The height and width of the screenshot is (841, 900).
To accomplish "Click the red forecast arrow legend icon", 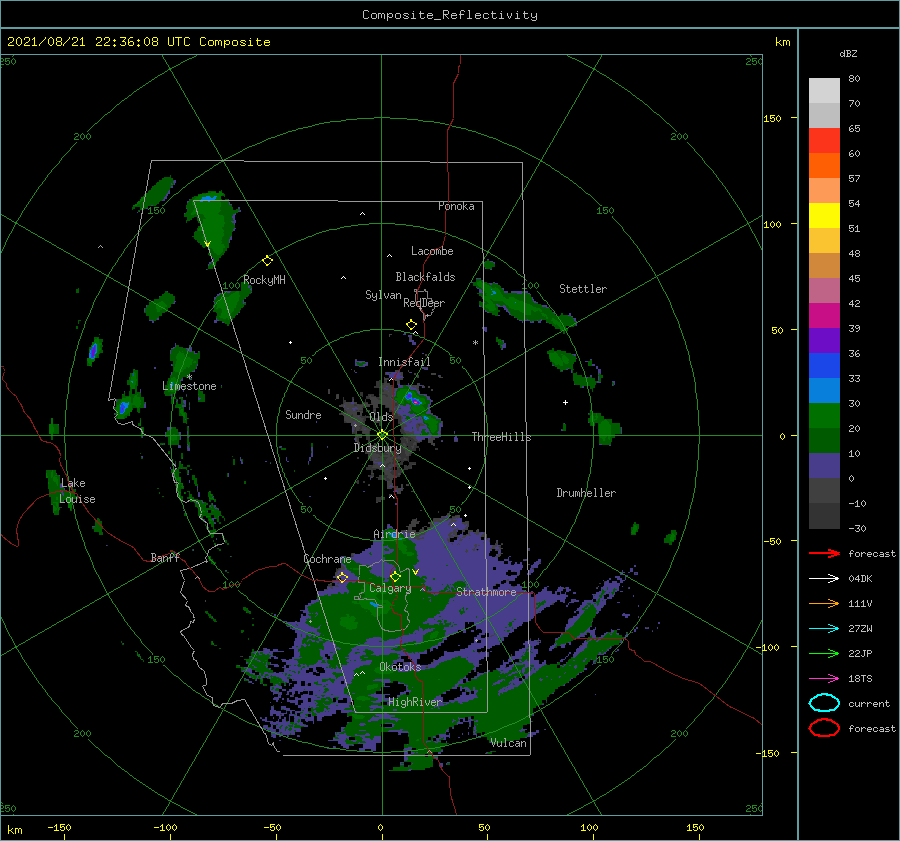I will (x=824, y=553).
